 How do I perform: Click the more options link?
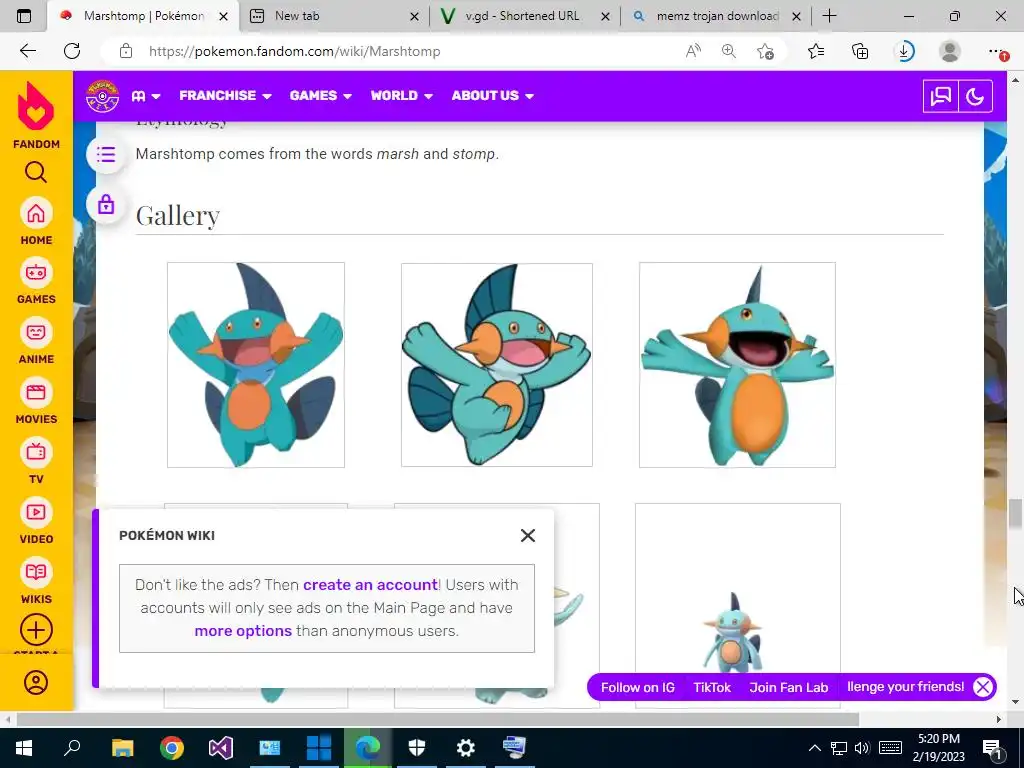(x=243, y=631)
